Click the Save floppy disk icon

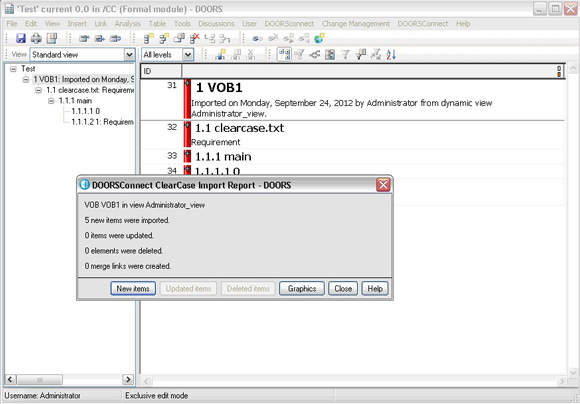(20, 38)
